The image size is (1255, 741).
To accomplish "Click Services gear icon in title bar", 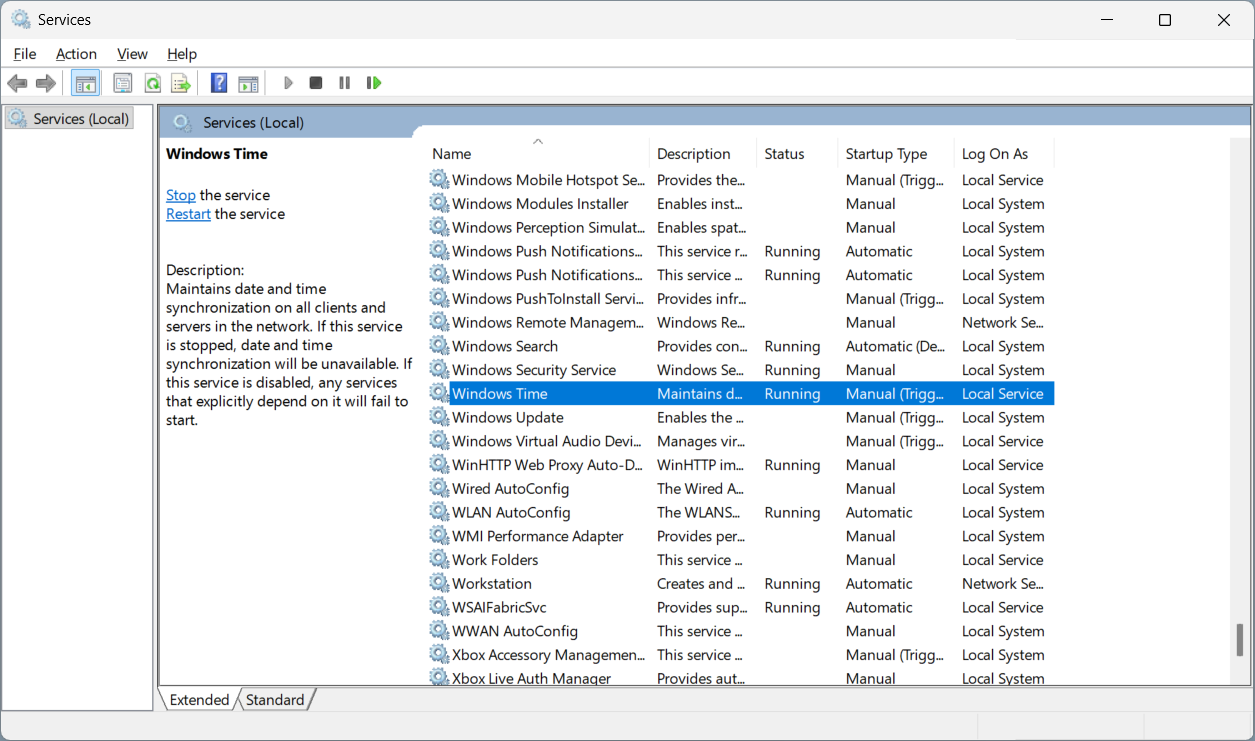I will [20, 19].
